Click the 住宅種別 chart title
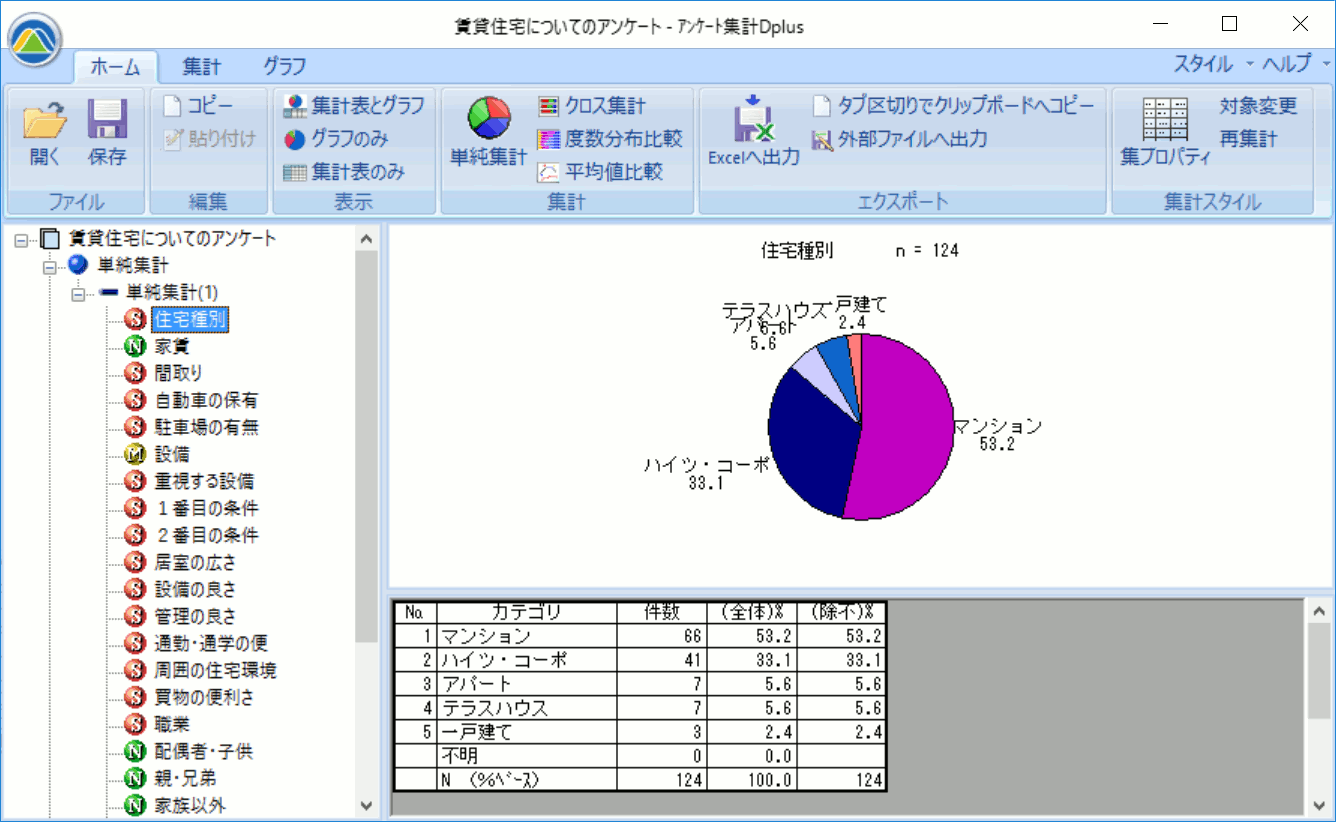Viewport: 1336px width, 822px height. point(798,250)
